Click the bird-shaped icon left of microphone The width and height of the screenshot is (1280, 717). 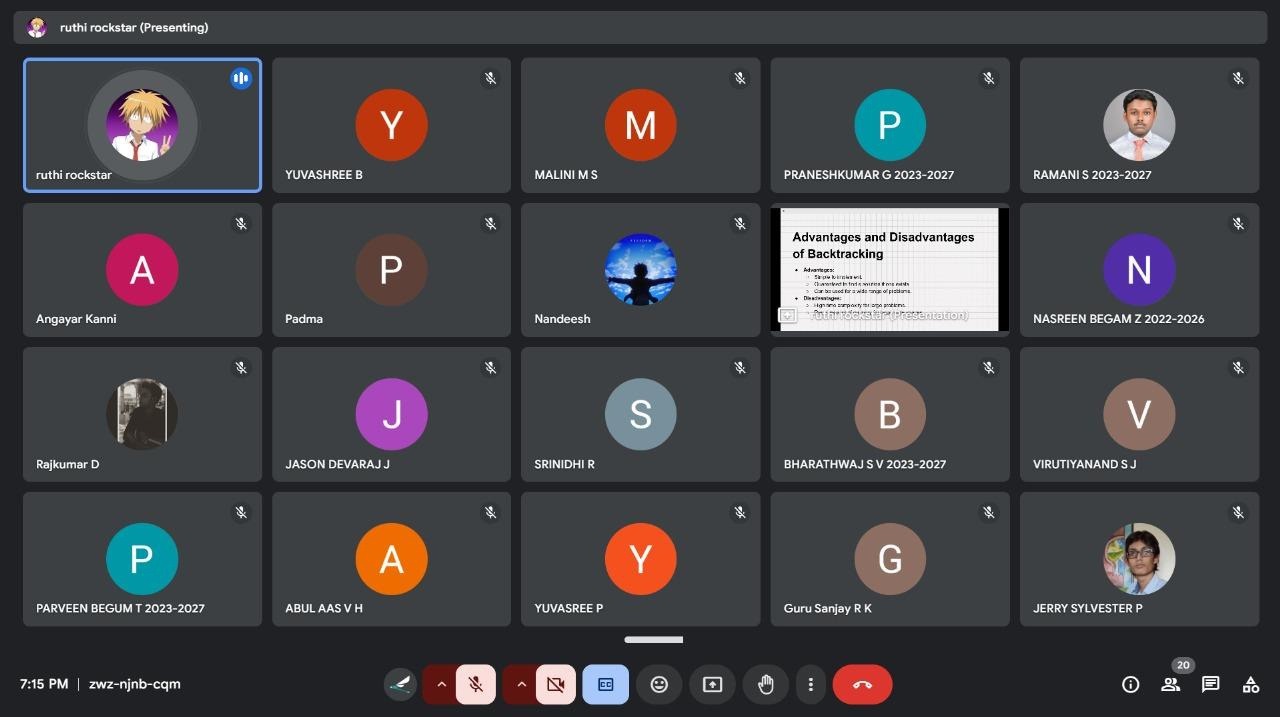point(400,684)
